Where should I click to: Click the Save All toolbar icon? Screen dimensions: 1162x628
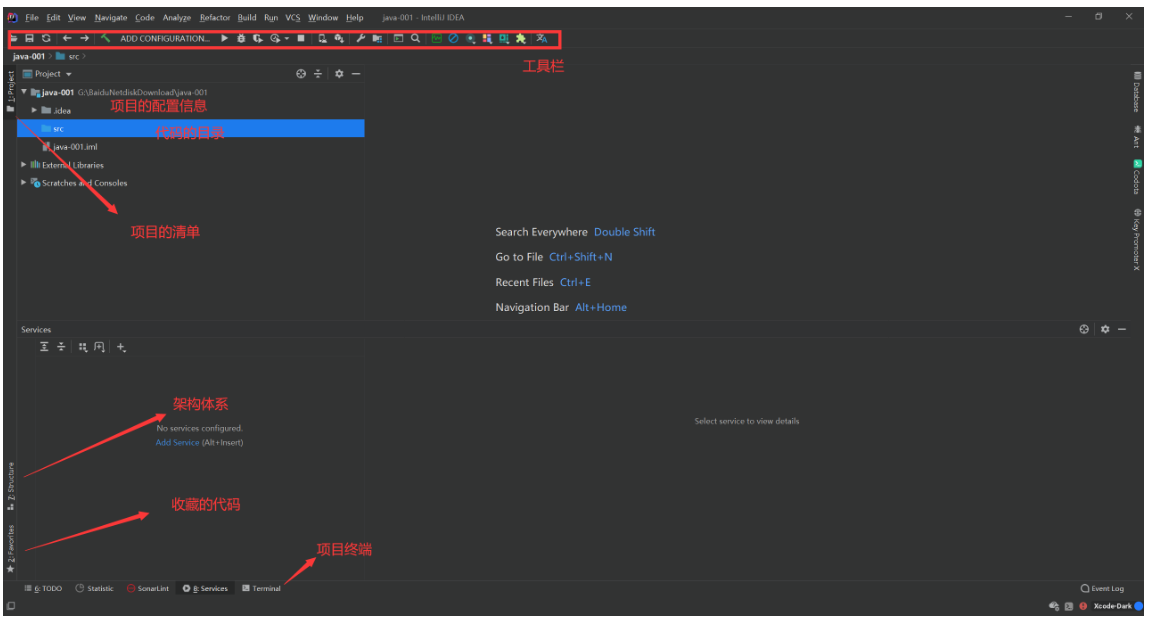tap(30, 38)
